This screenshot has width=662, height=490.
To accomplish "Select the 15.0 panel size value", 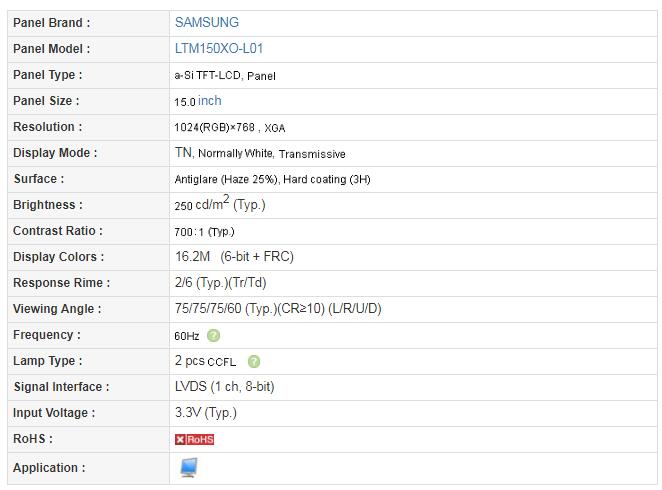I will (185, 102).
